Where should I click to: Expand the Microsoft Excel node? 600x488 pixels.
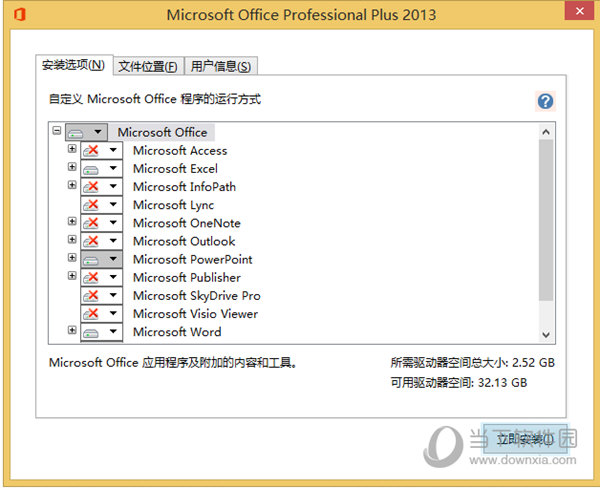coord(72,166)
